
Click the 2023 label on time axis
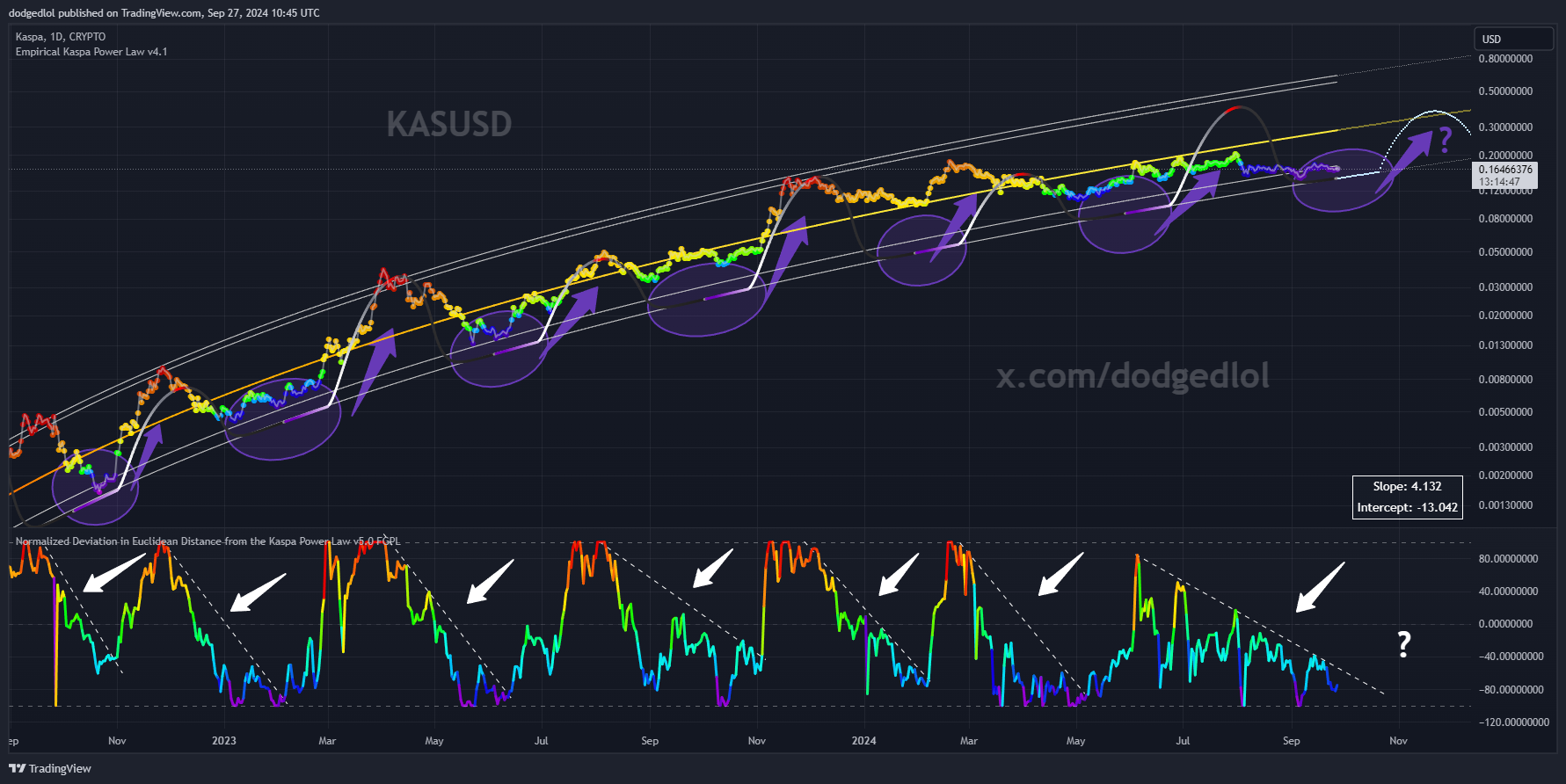pyautogui.click(x=224, y=741)
